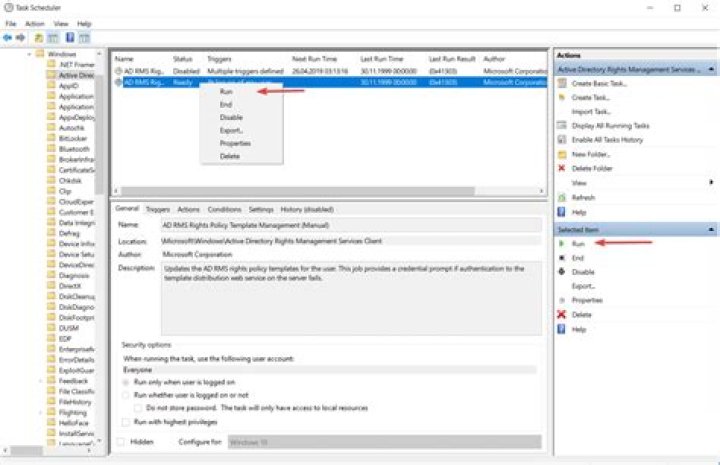Screen dimensions: 720x465
Task: Sort by the Next Run Time column header
Action: tap(315, 59)
